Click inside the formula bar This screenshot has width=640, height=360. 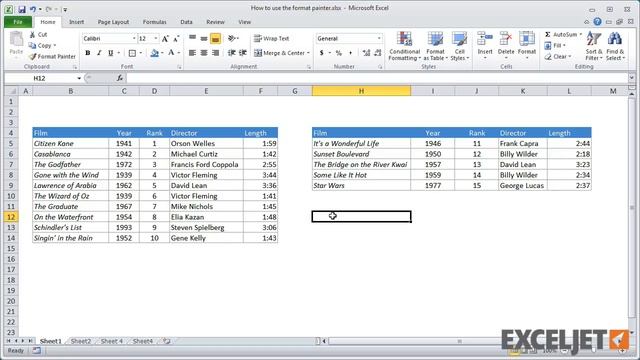pyautogui.click(x=378, y=78)
